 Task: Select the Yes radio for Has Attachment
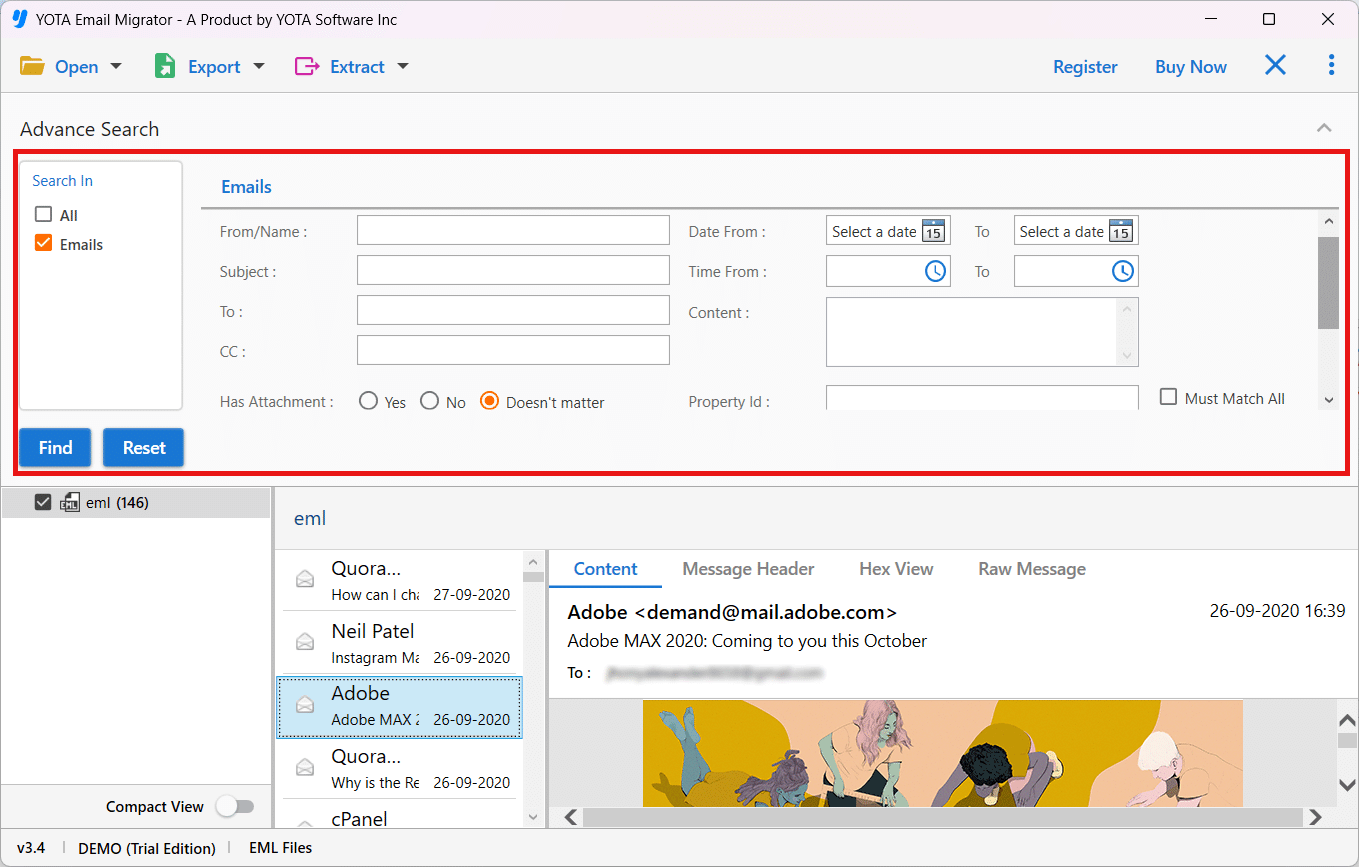click(x=368, y=400)
